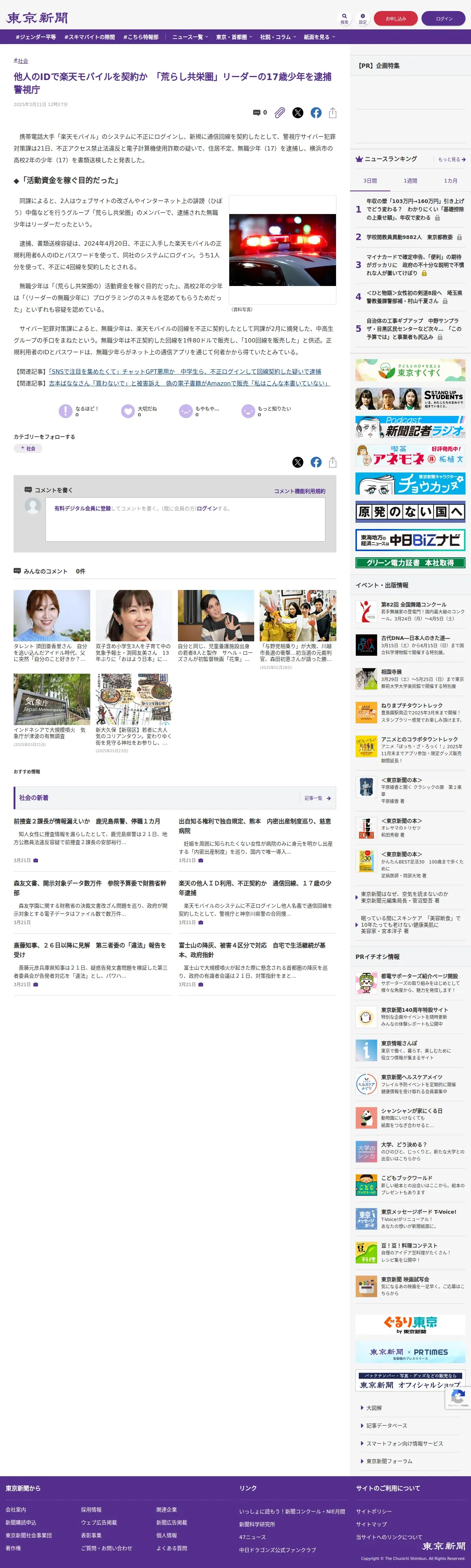This screenshot has height=1568, width=471.
Task: React with the もっと知りたい icon
Action: click(248, 411)
